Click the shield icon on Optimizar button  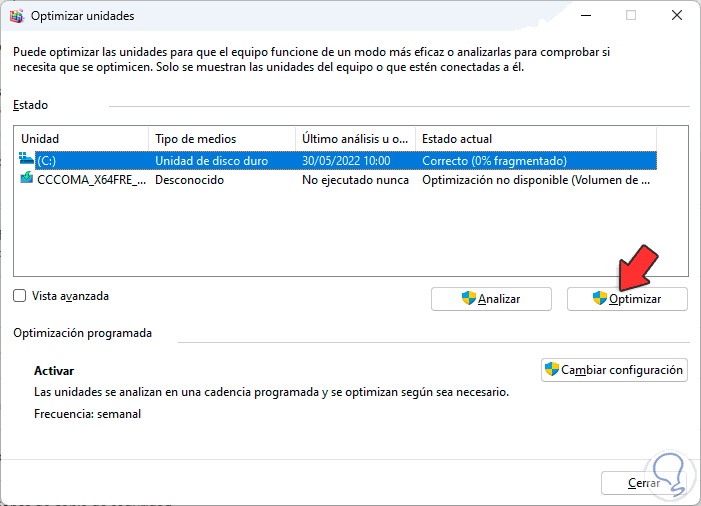[x=600, y=298]
